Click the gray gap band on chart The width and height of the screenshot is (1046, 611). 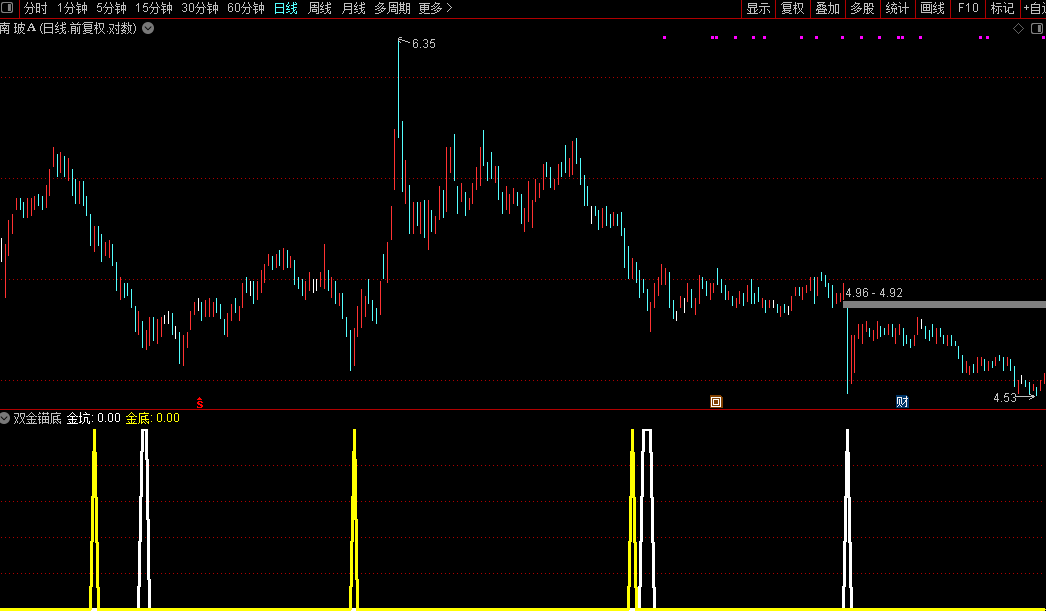click(945, 305)
